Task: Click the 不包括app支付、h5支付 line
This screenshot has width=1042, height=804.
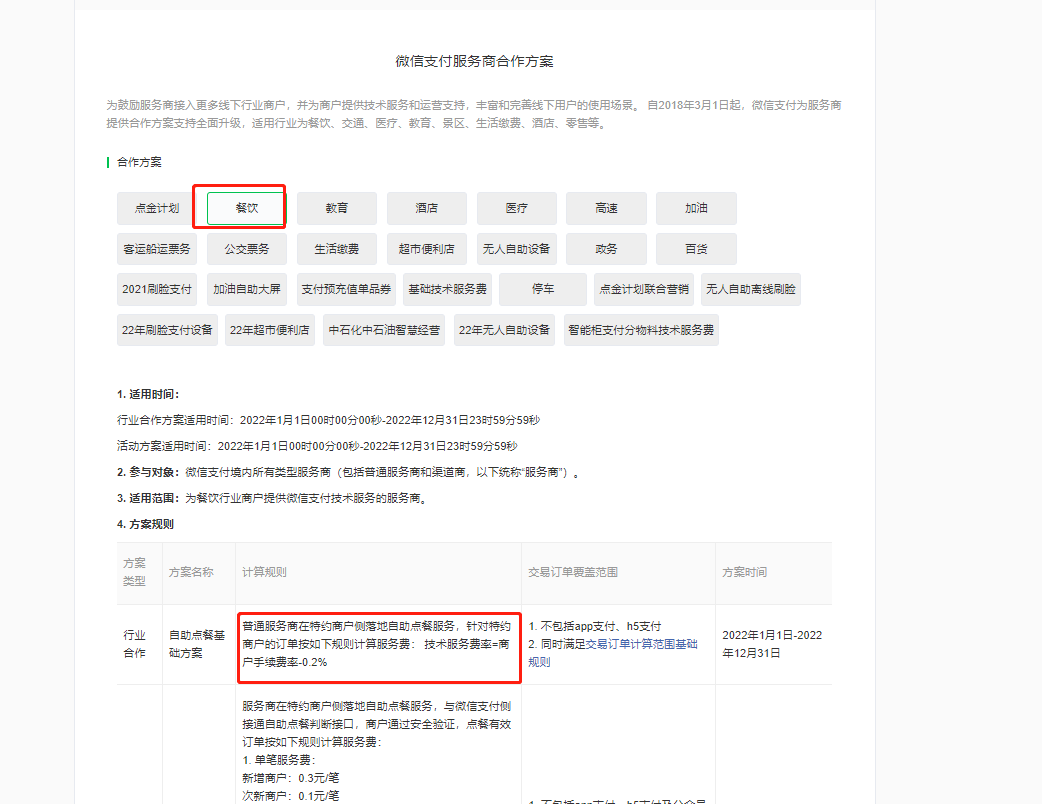Action: pos(595,626)
